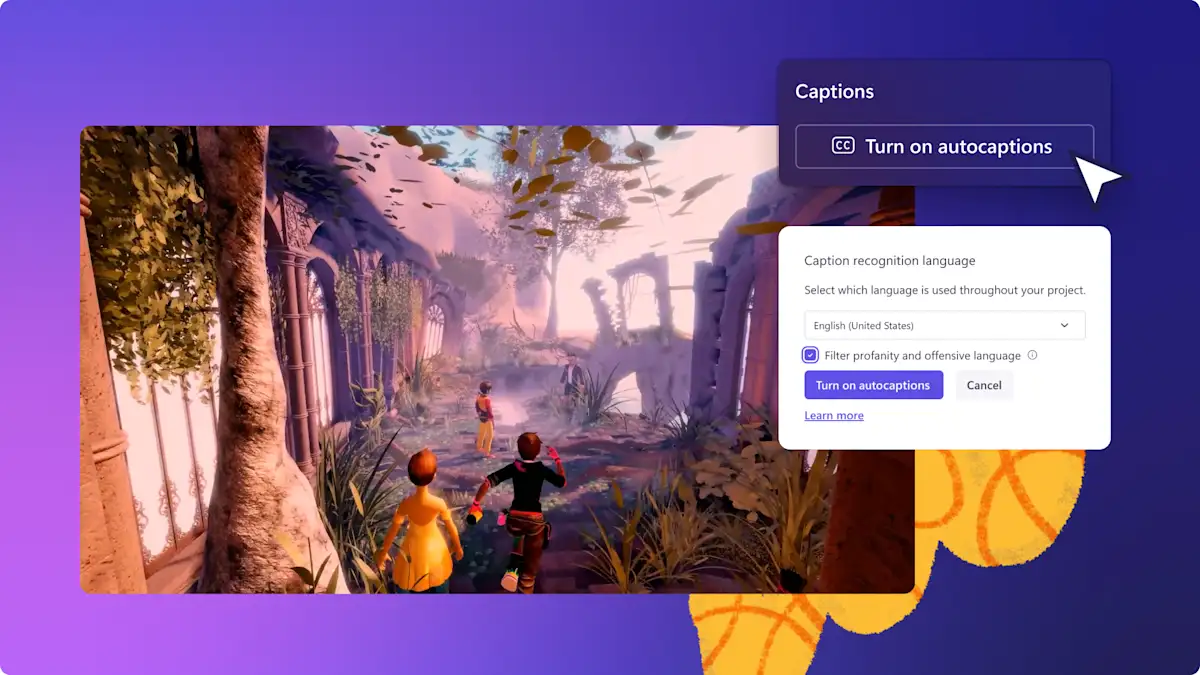Select the Captions panel header
Image resolution: width=1200 pixels, height=675 pixels.
pos(835,91)
